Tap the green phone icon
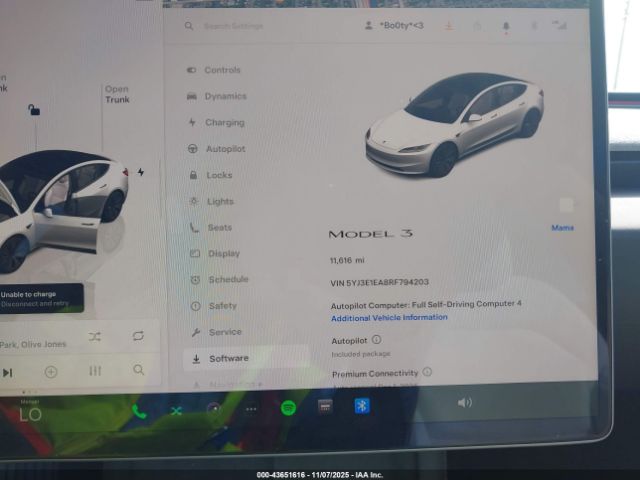Viewport: 640px width, 480px height. 139,410
